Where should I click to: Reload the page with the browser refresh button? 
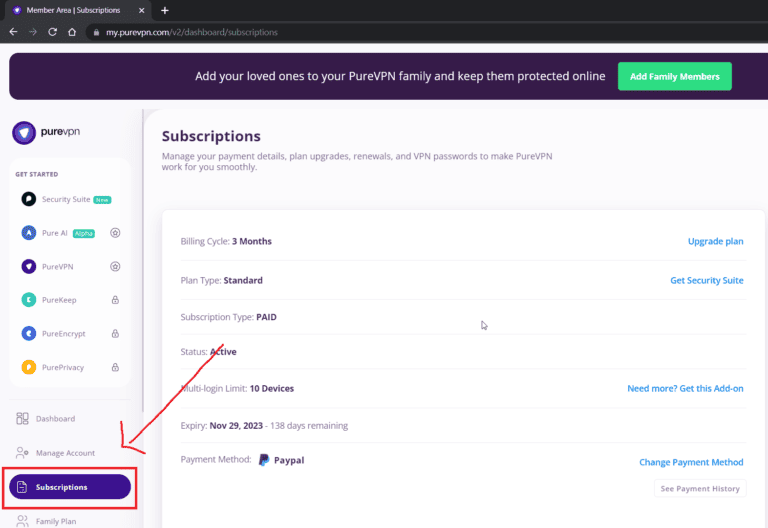coord(52,32)
